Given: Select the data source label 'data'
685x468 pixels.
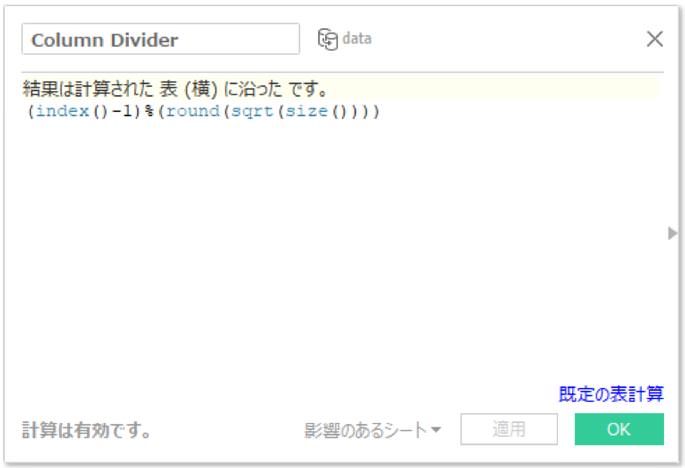Looking at the screenshot, I should (357, 39).
